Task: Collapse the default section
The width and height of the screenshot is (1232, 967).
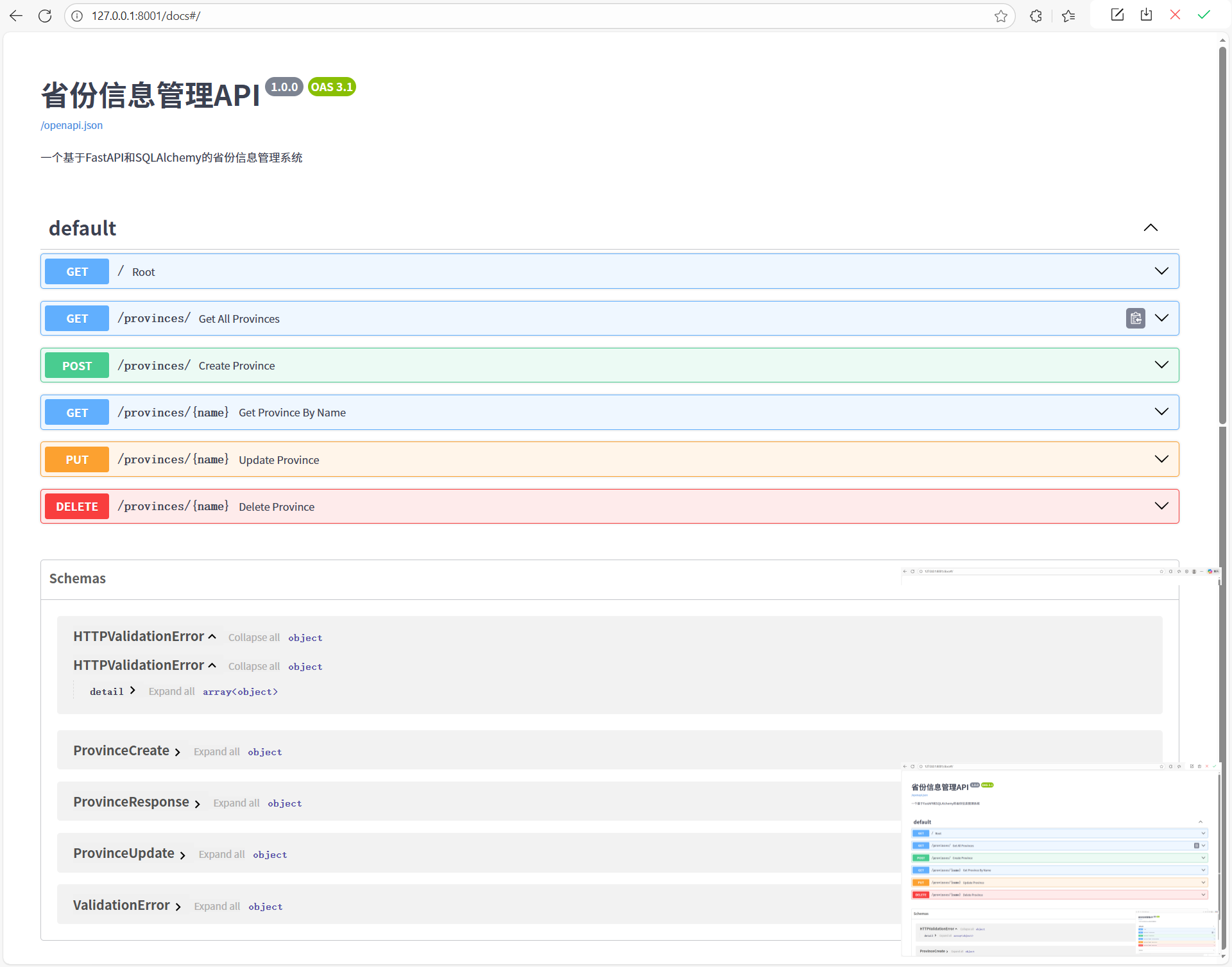Action: [x=1150, y=228]
